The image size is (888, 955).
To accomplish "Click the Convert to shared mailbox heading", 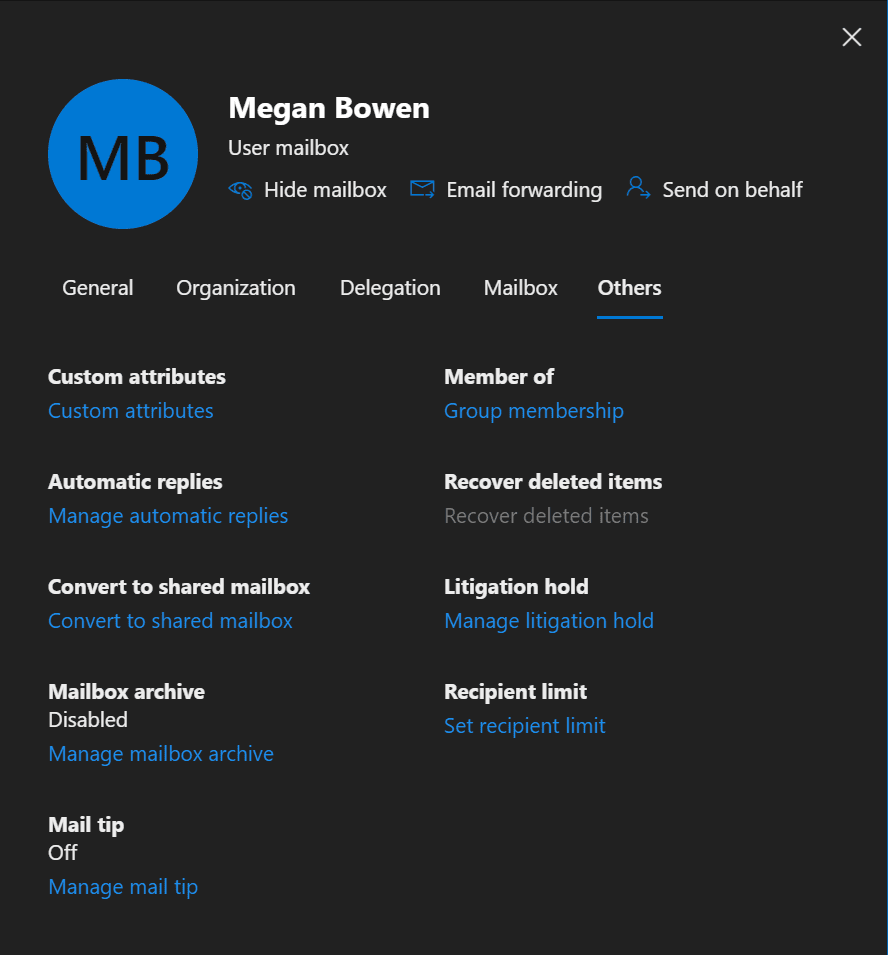I will click(x=179, y=587).
